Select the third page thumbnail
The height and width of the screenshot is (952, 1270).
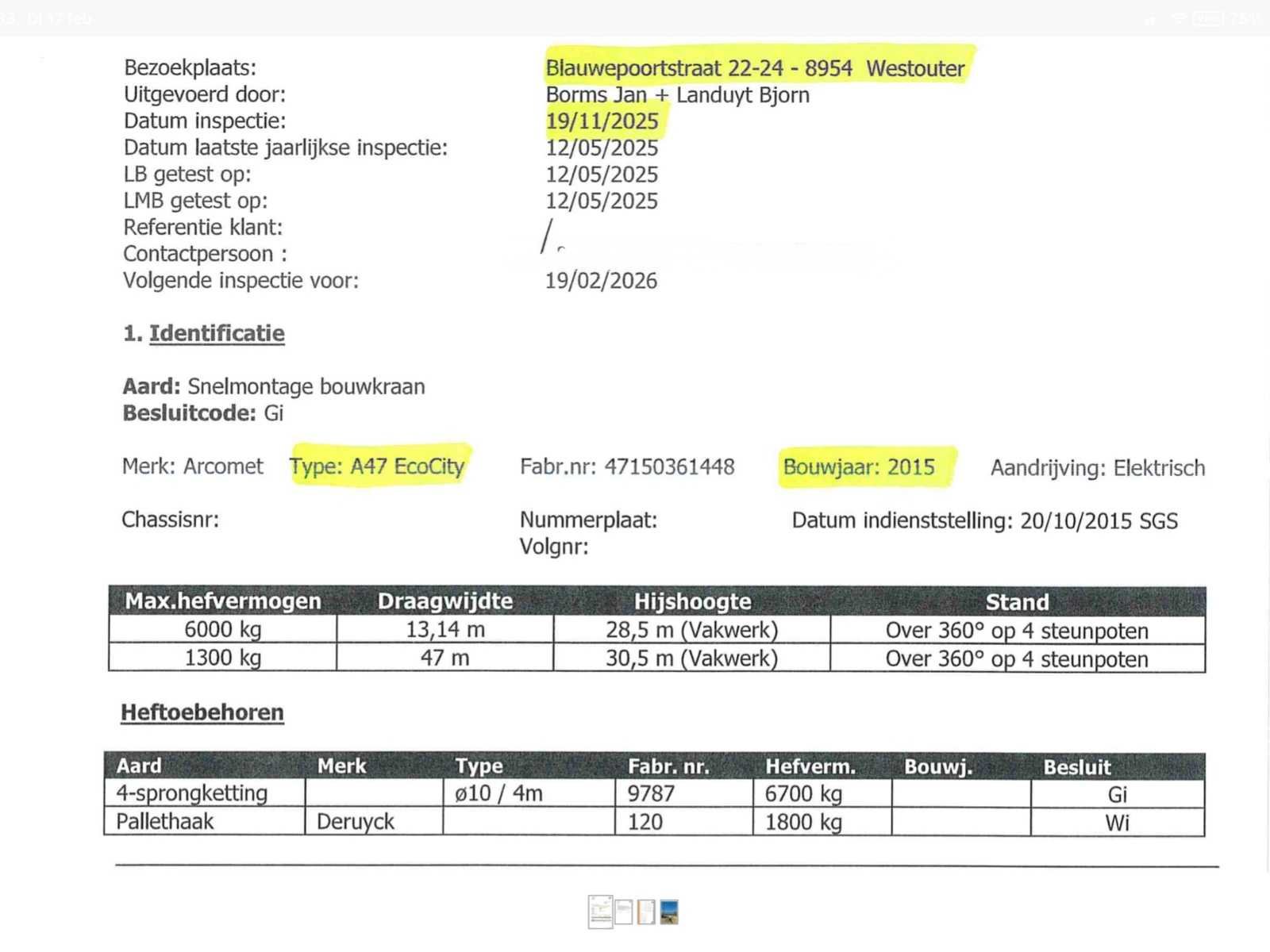pos(647,912)
